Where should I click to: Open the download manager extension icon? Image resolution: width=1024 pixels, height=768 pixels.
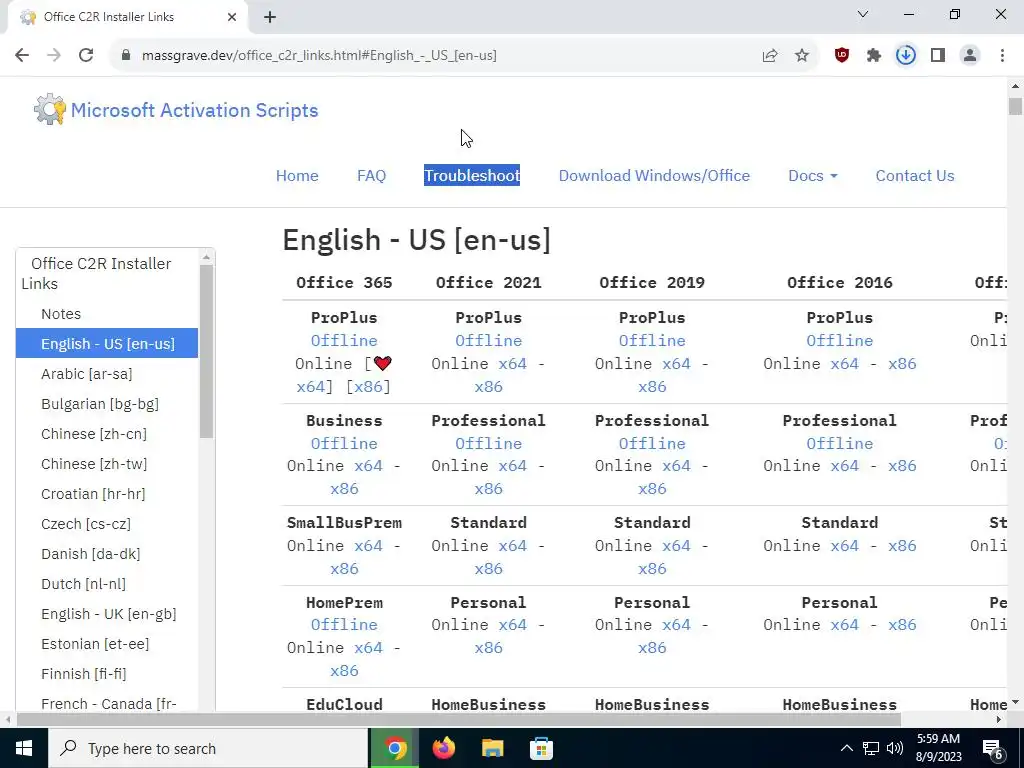pos(906,56)
